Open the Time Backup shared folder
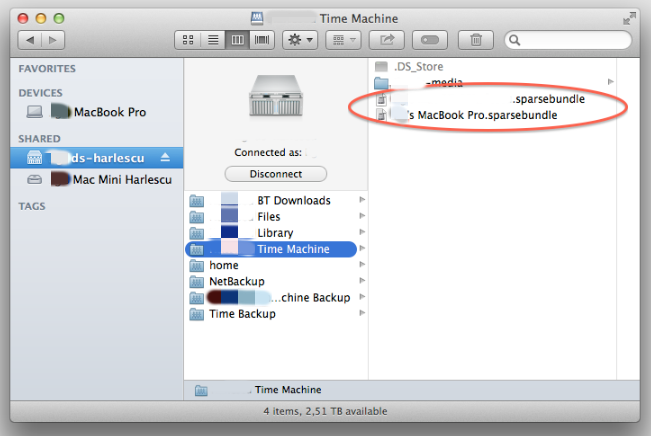Image resolution: width=651 pixels, height=436 pixels. (244, 314)
